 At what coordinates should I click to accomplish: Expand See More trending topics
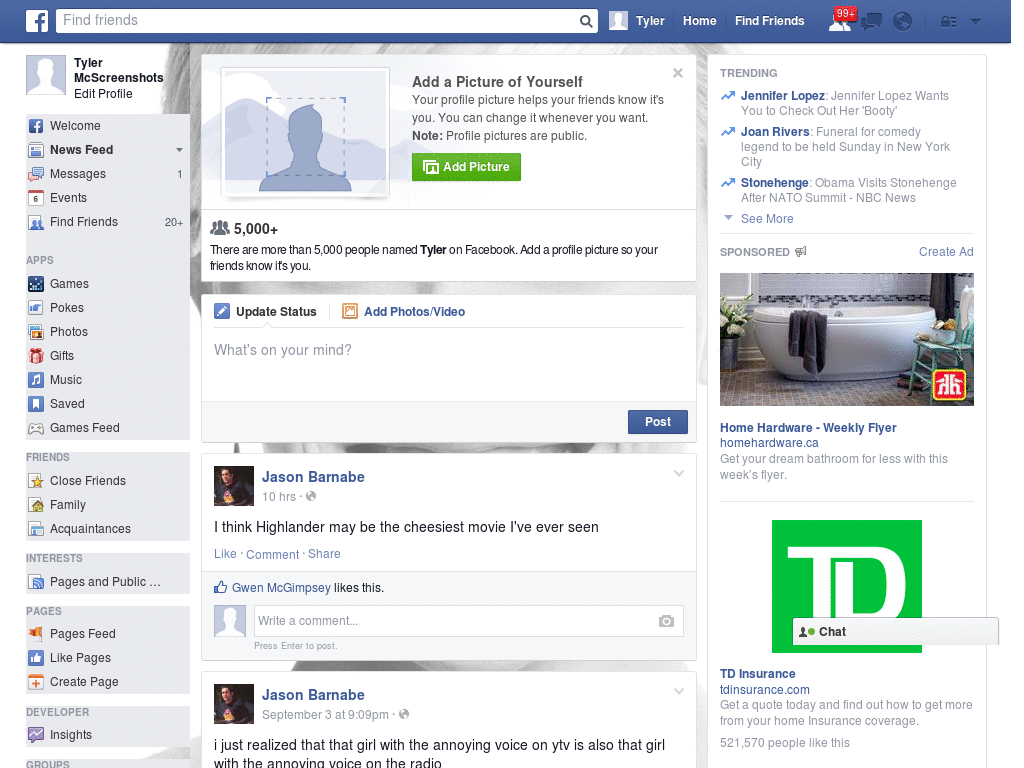(x=767, y=219)
